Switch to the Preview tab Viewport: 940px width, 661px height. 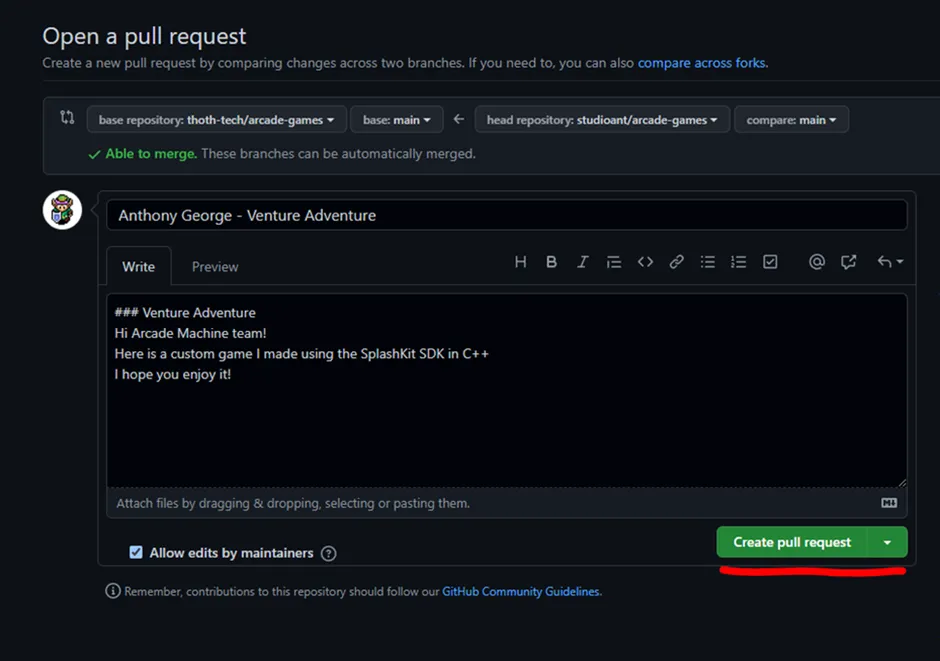click(x=215, y=267)
